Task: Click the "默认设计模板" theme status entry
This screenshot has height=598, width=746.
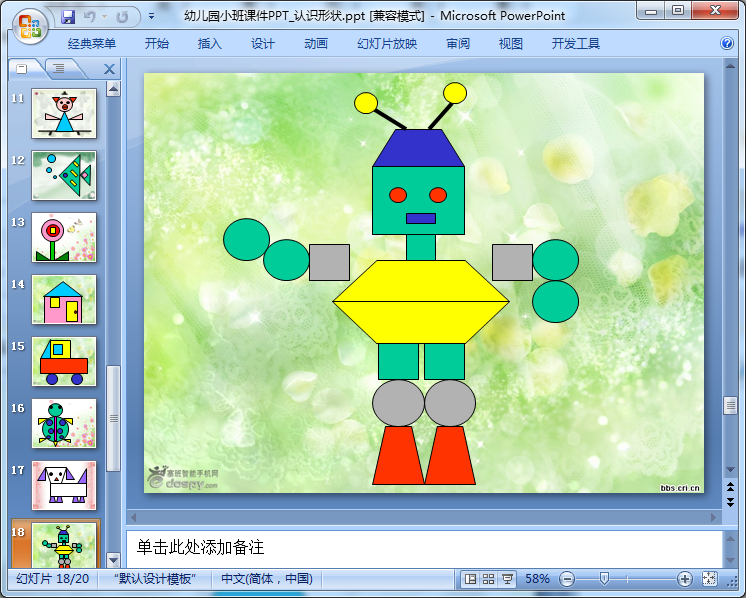Action: 155,579
